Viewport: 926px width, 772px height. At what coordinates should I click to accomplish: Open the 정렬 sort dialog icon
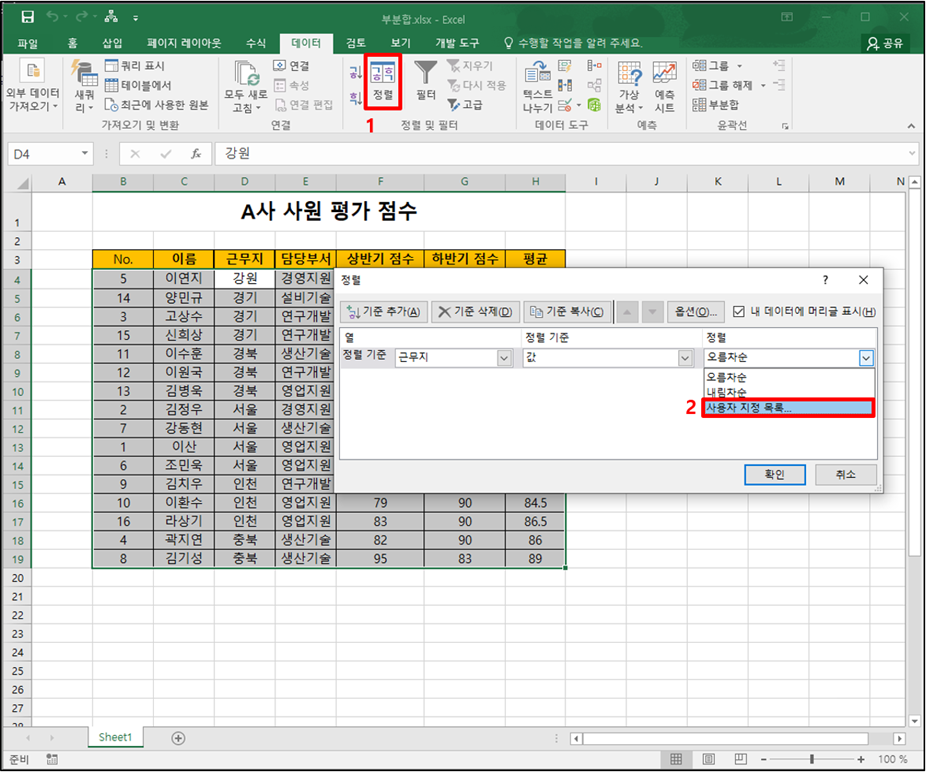pos(383,82)
